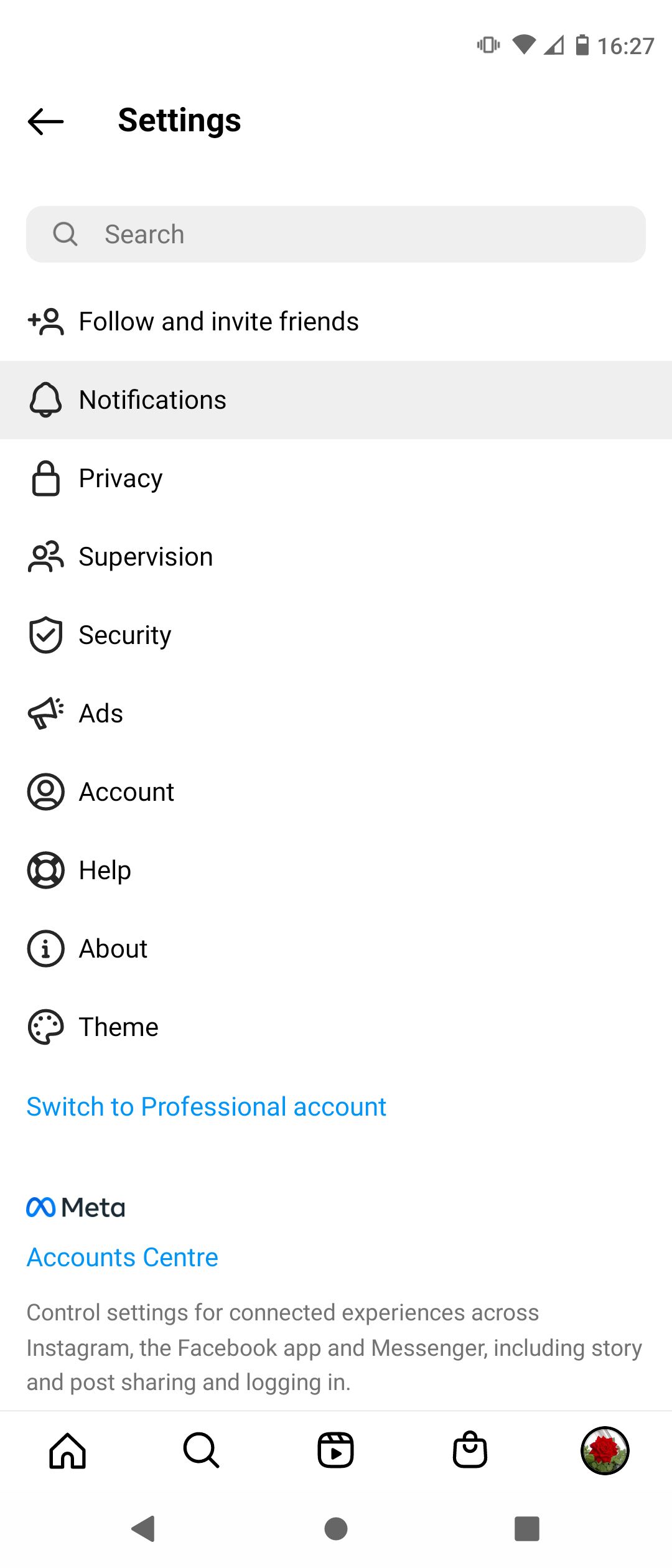Viewport: 672px width, 1568px height.
Task: Open the Accounts Centre link
Action: (x=123, y=1258)
